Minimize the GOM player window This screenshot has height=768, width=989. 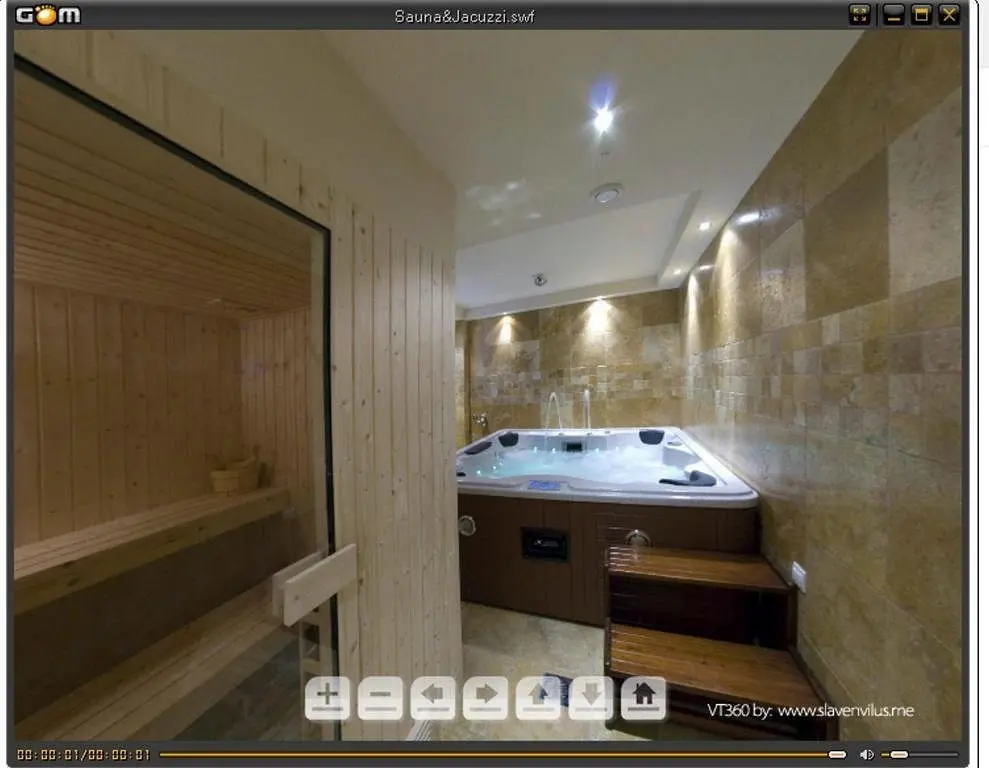click(893, 15)
